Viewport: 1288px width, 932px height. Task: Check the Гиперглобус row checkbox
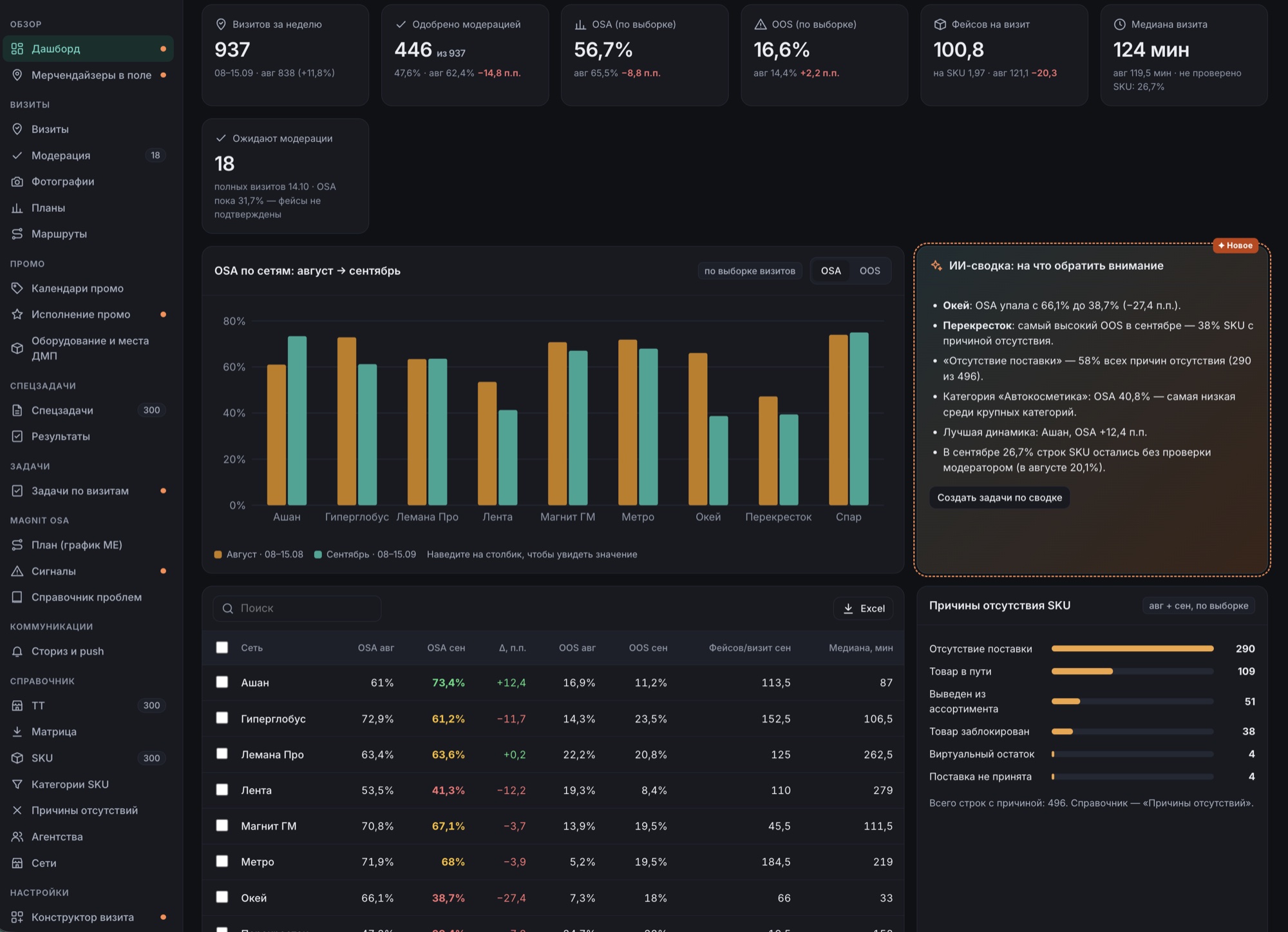click(x=222, y=718)
